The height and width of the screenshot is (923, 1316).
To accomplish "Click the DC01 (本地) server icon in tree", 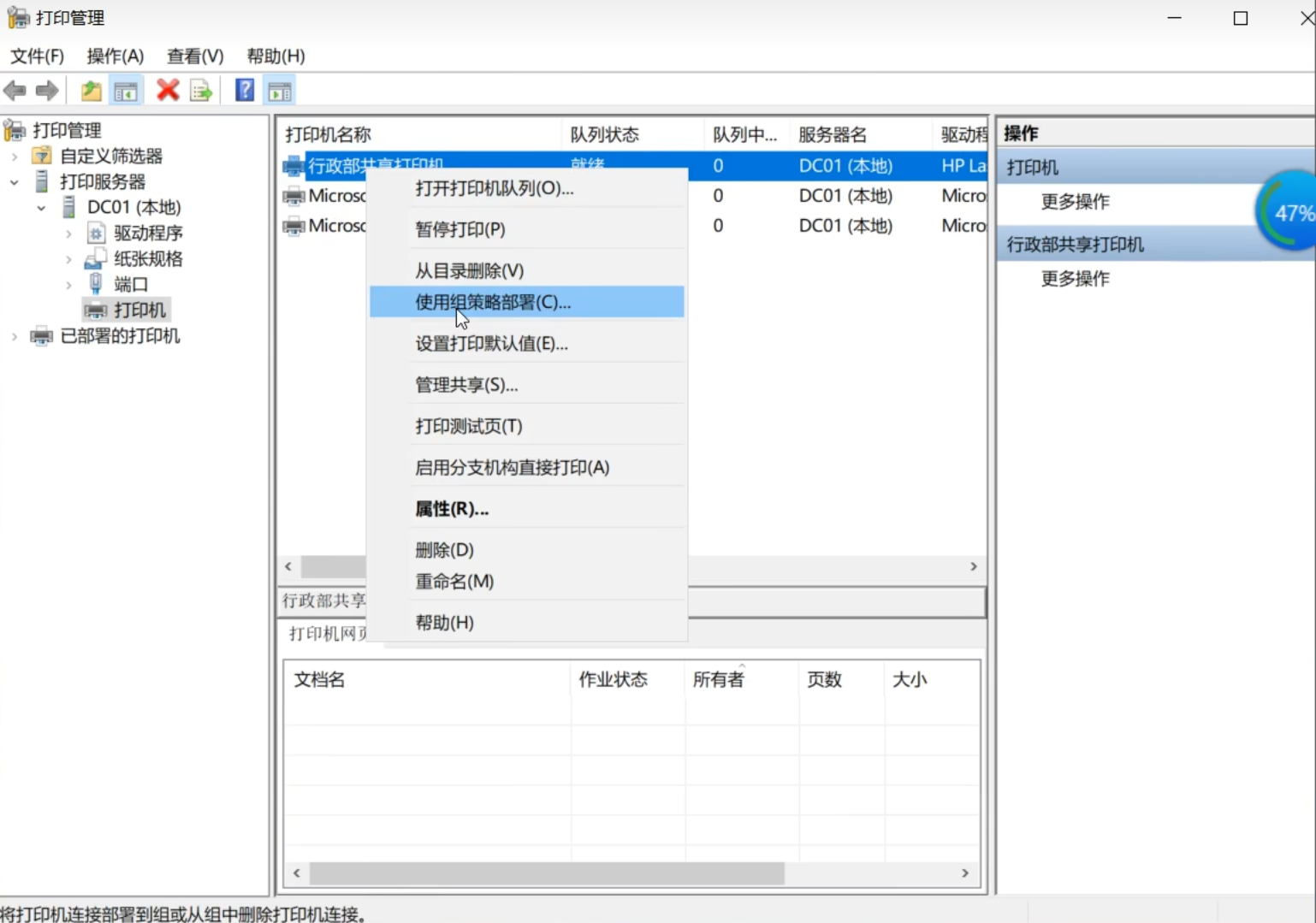I will click(68, 207).
